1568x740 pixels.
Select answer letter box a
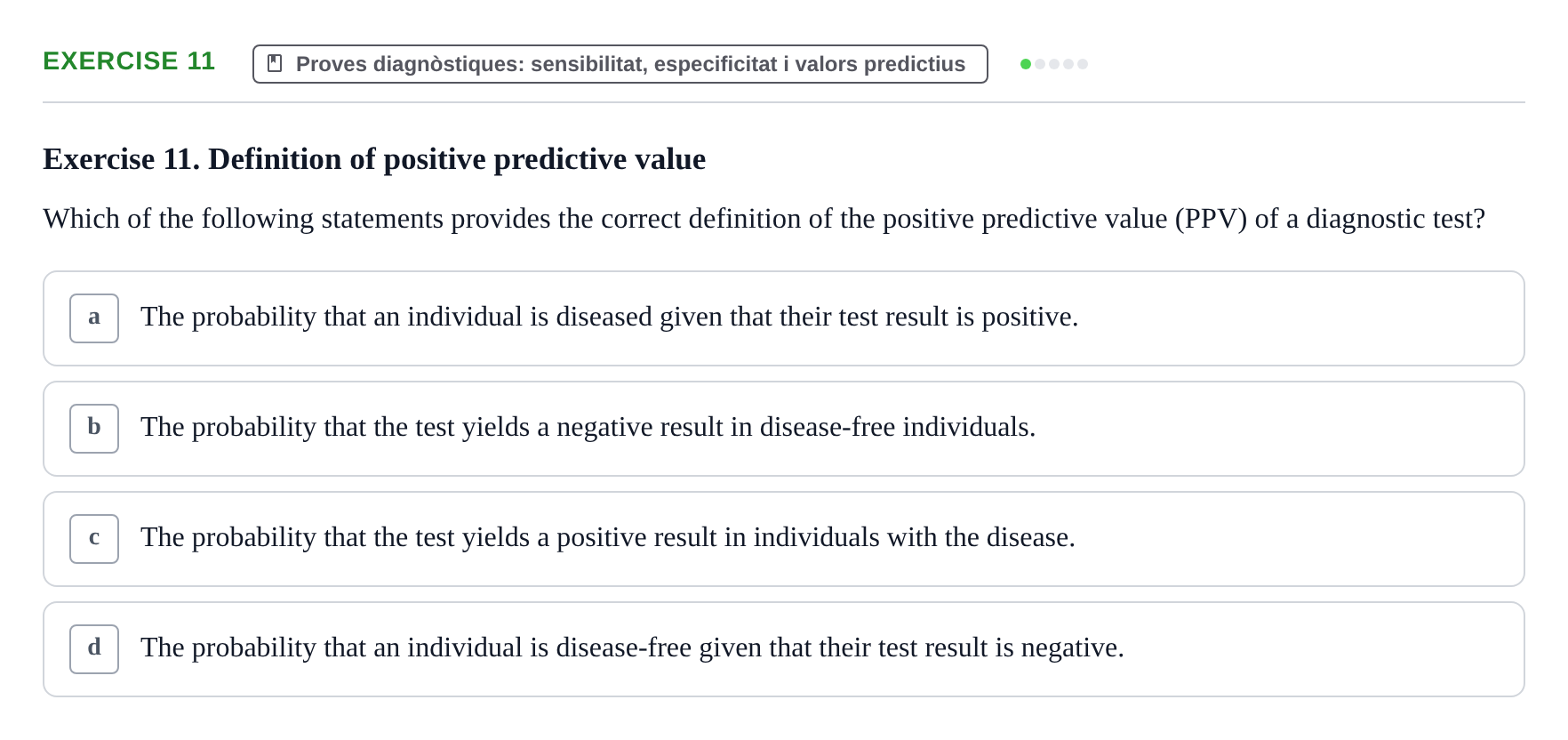point(94,318)
